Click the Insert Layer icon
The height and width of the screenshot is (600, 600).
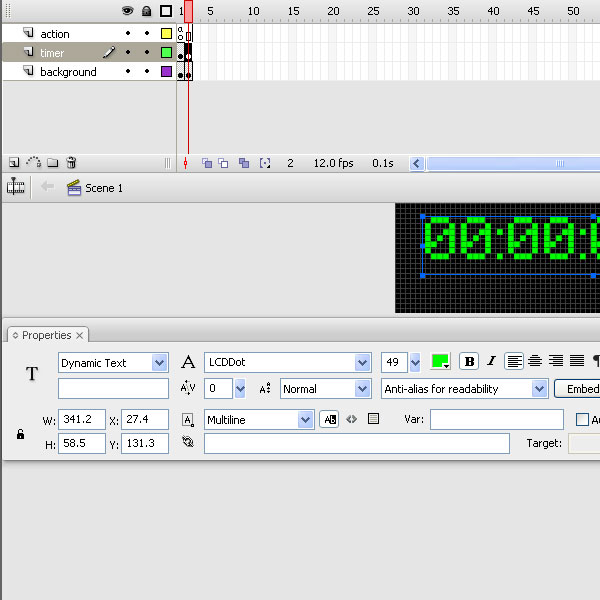coord(14,163)
